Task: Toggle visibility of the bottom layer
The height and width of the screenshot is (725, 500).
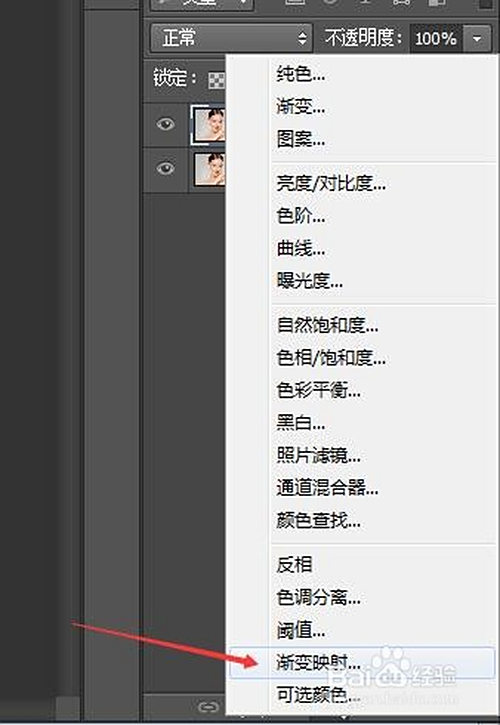Action: pyautogui.click(x=166, y=167)
